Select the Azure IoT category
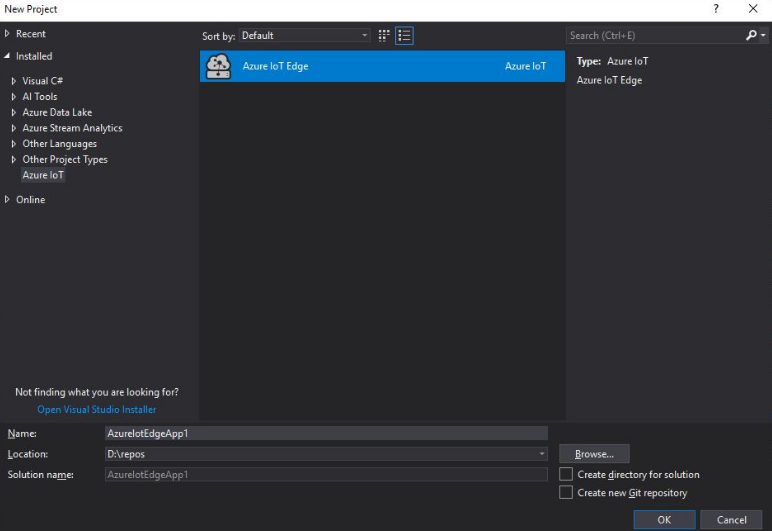772x531 pixels. 43,175
